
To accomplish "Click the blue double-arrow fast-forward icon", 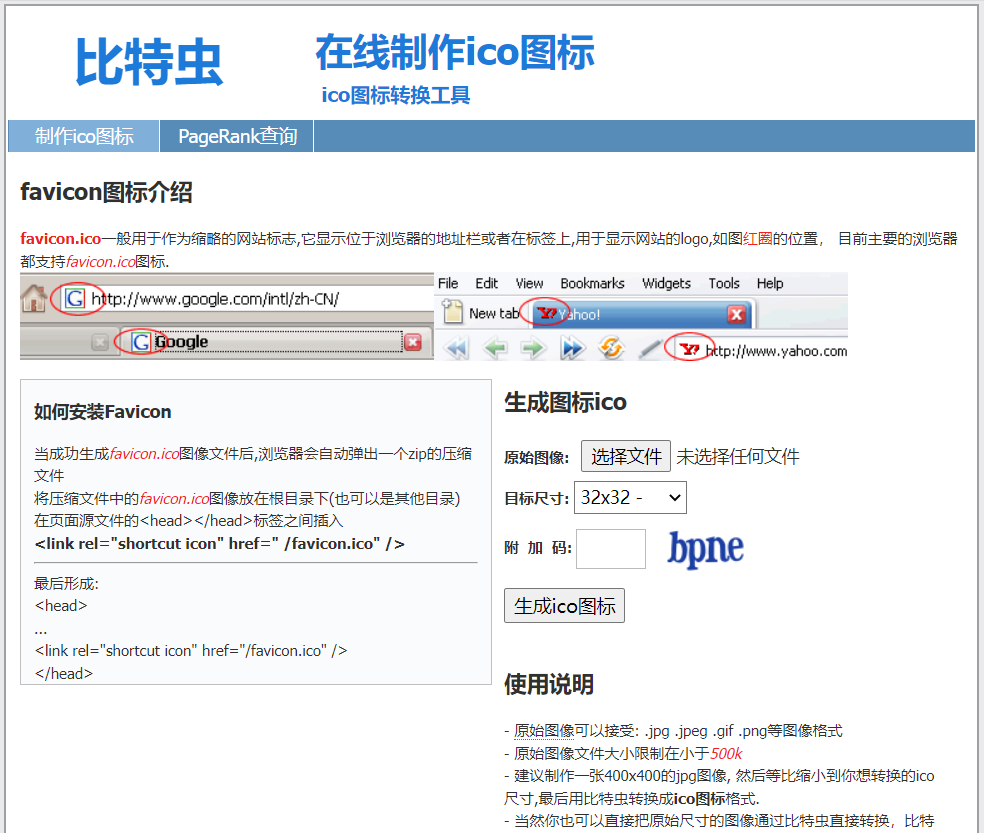I will point(571,347).
